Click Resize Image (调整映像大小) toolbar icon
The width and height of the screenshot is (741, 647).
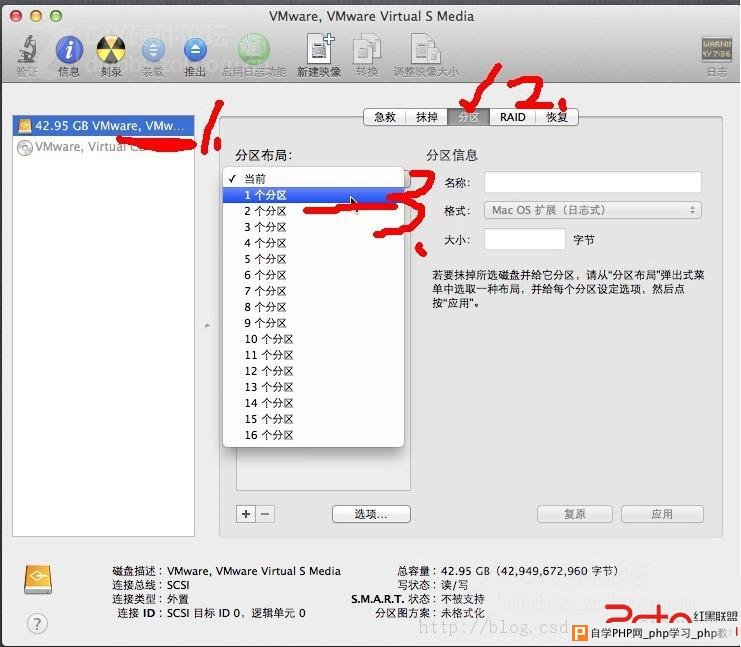[425, 48]
